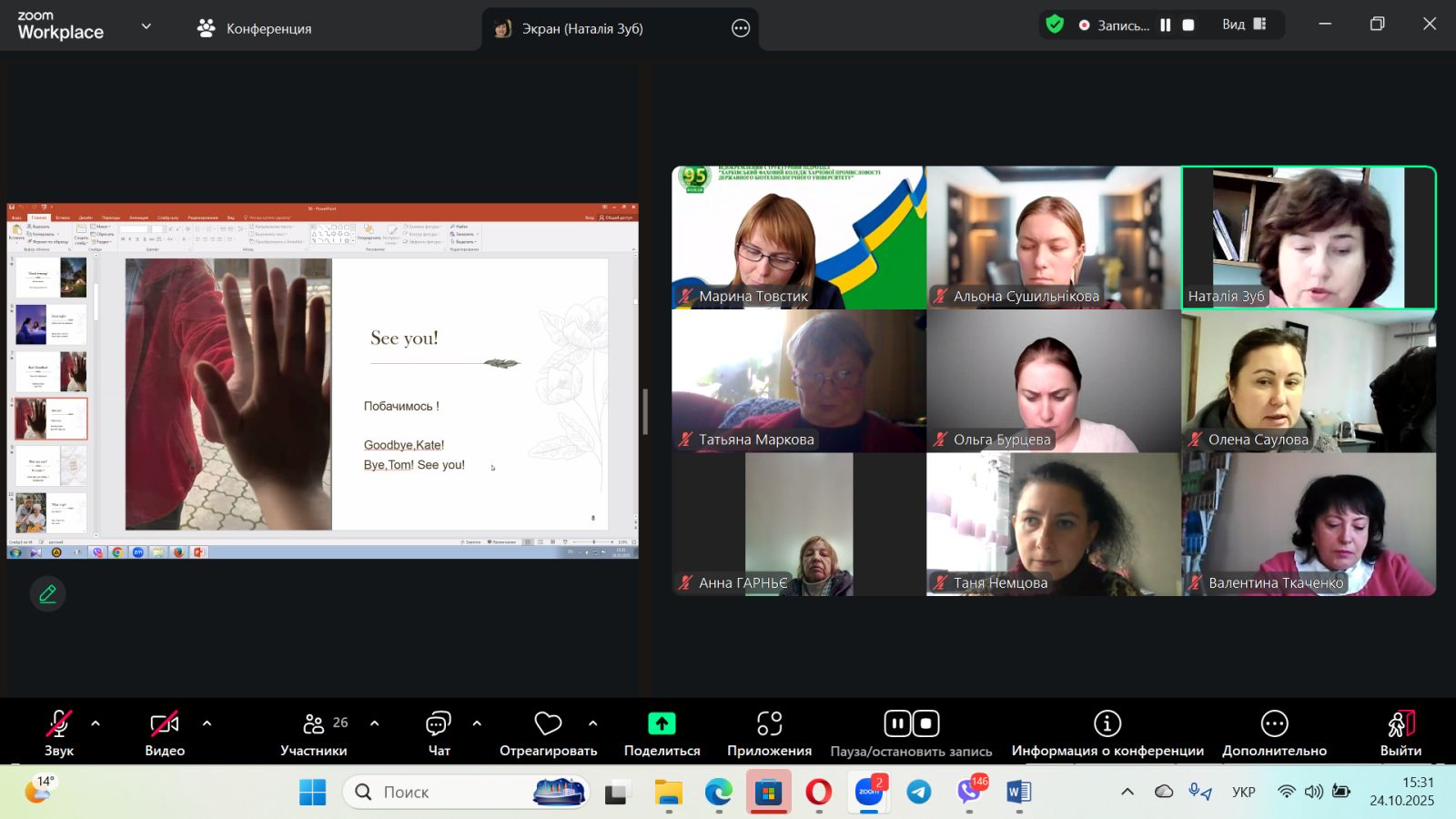Screen dimensions: 1456x819
Task: Open the Вид layout menu
Action: click(x=1244, y=25)
